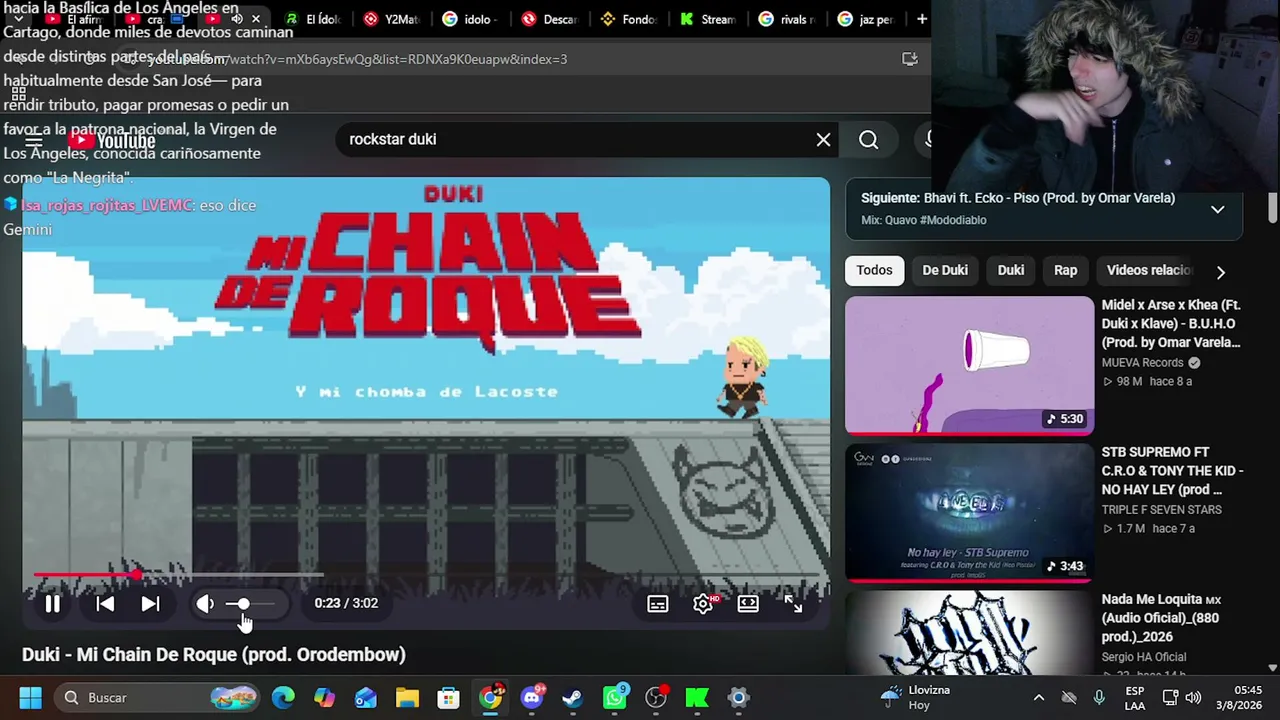Image resolution: width=1280 pixels, height=720 pixels.
Task: Open the B.U.H.O video thumbnail
Action: pyautogui.click(x=970, y=365)
